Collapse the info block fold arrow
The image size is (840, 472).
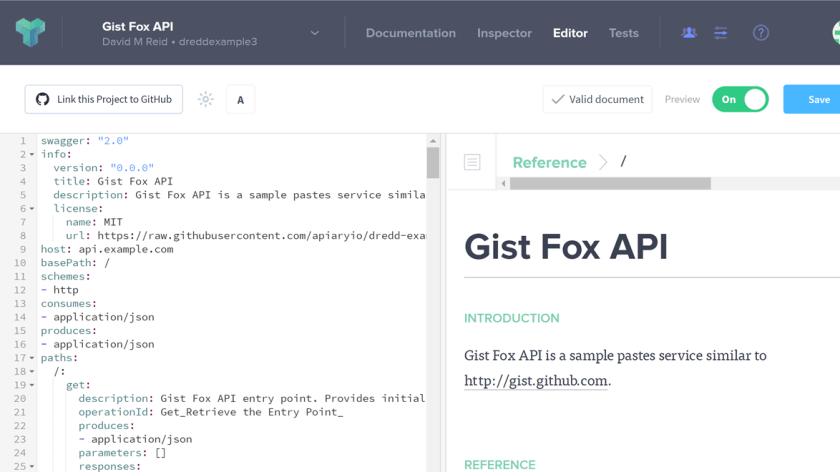tap(32, 155)
